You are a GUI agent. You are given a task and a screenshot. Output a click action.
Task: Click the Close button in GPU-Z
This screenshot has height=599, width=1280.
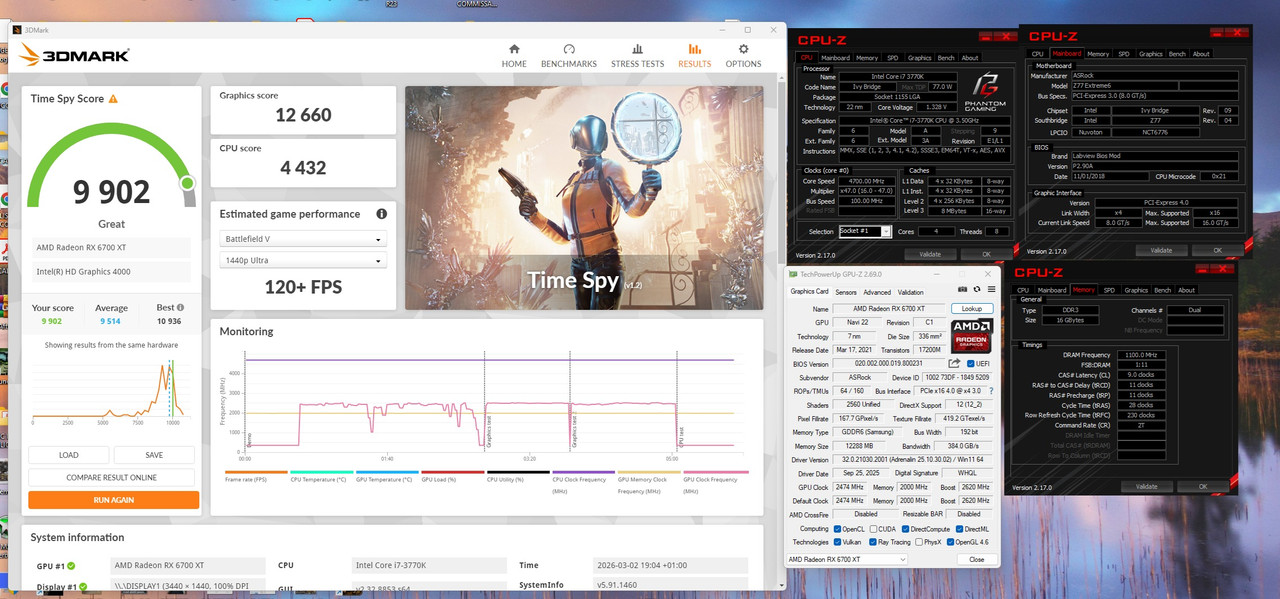977,559
